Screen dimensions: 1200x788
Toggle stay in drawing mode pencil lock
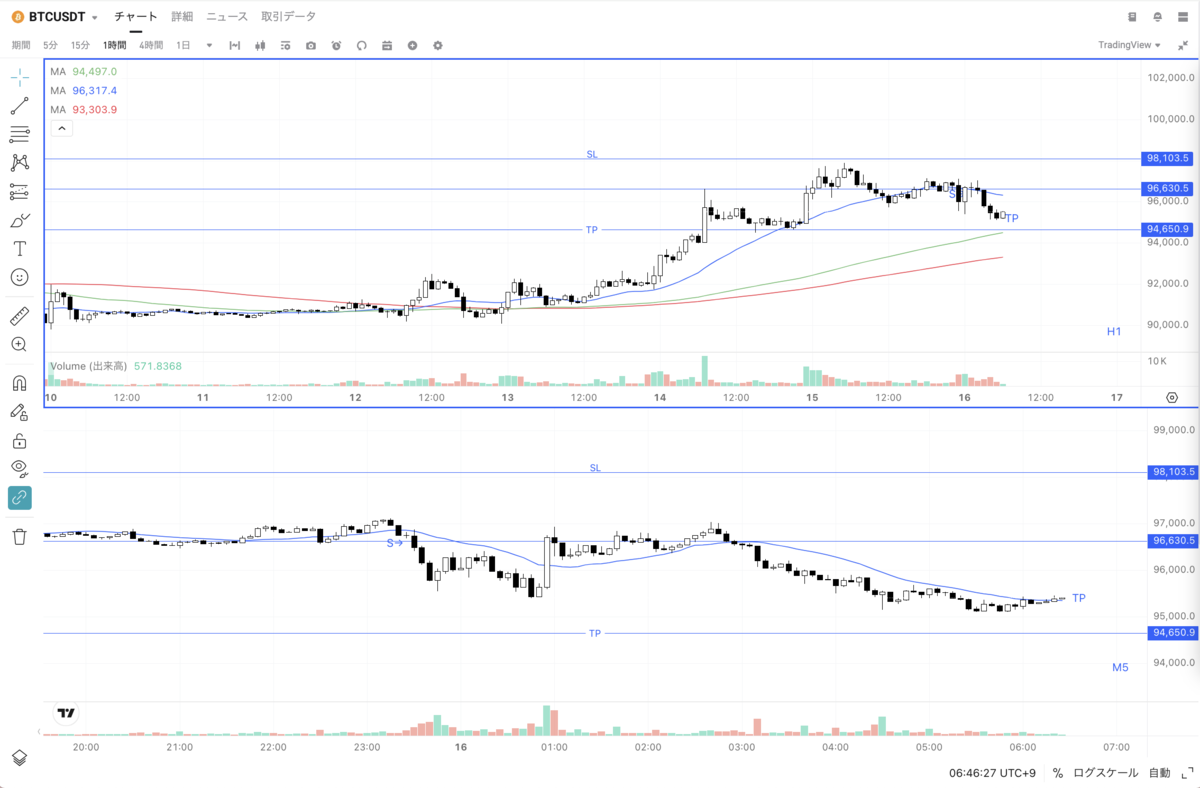pyautogui.click(x=20, y=412)
